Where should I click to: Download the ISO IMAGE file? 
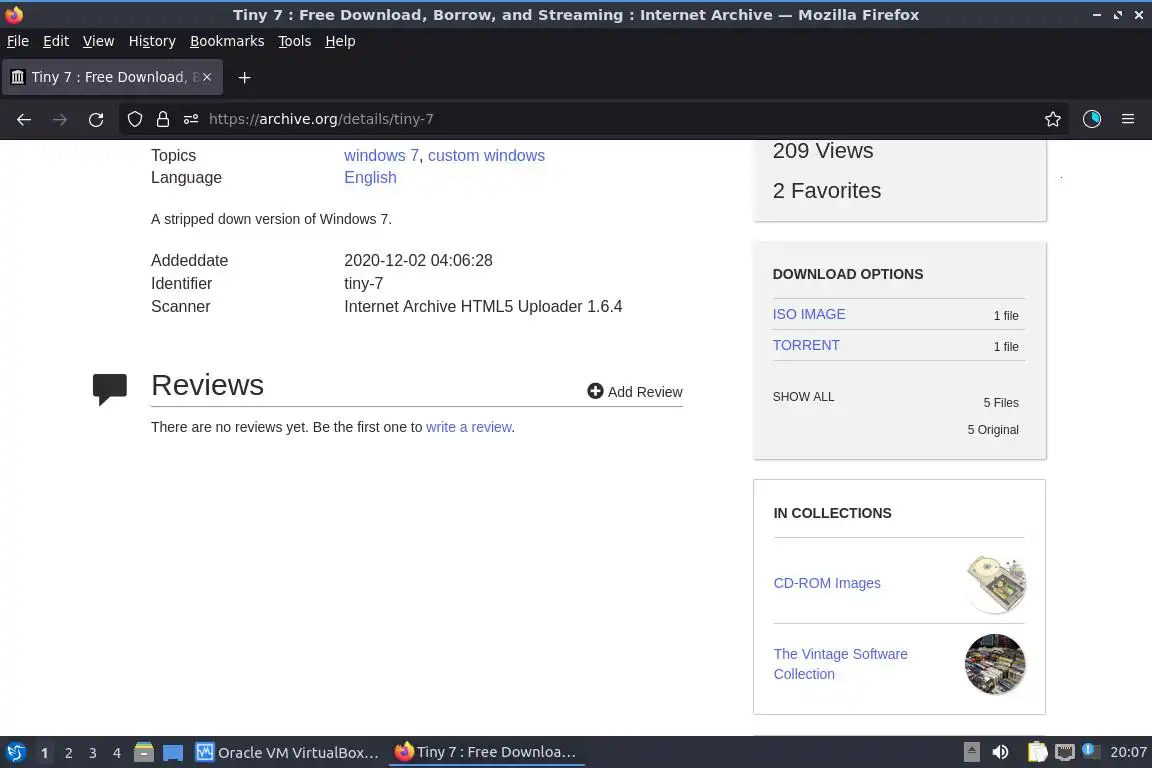tap(809, 314)
